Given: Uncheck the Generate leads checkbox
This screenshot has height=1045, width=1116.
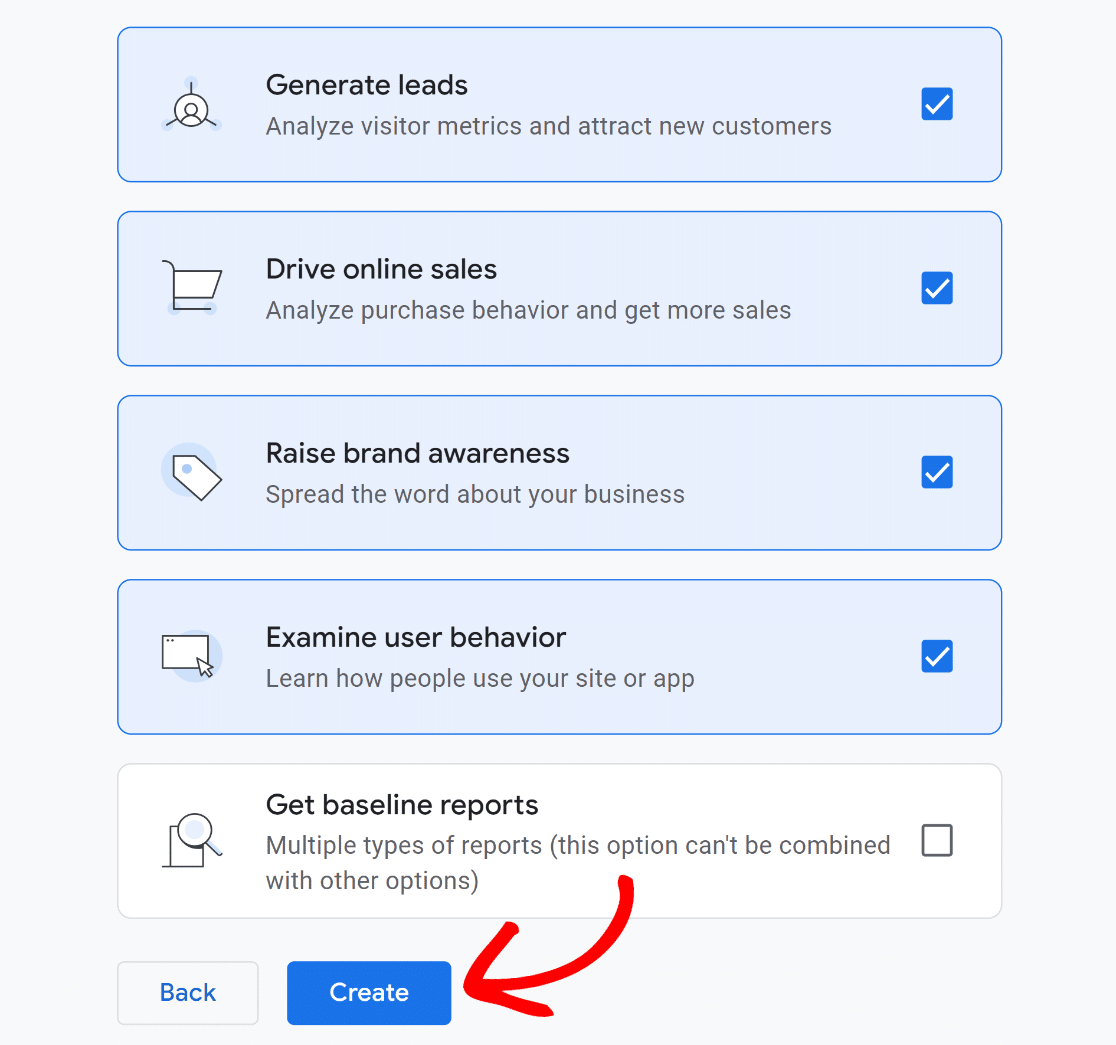Looking at the screenshot, I should point(937,104).
